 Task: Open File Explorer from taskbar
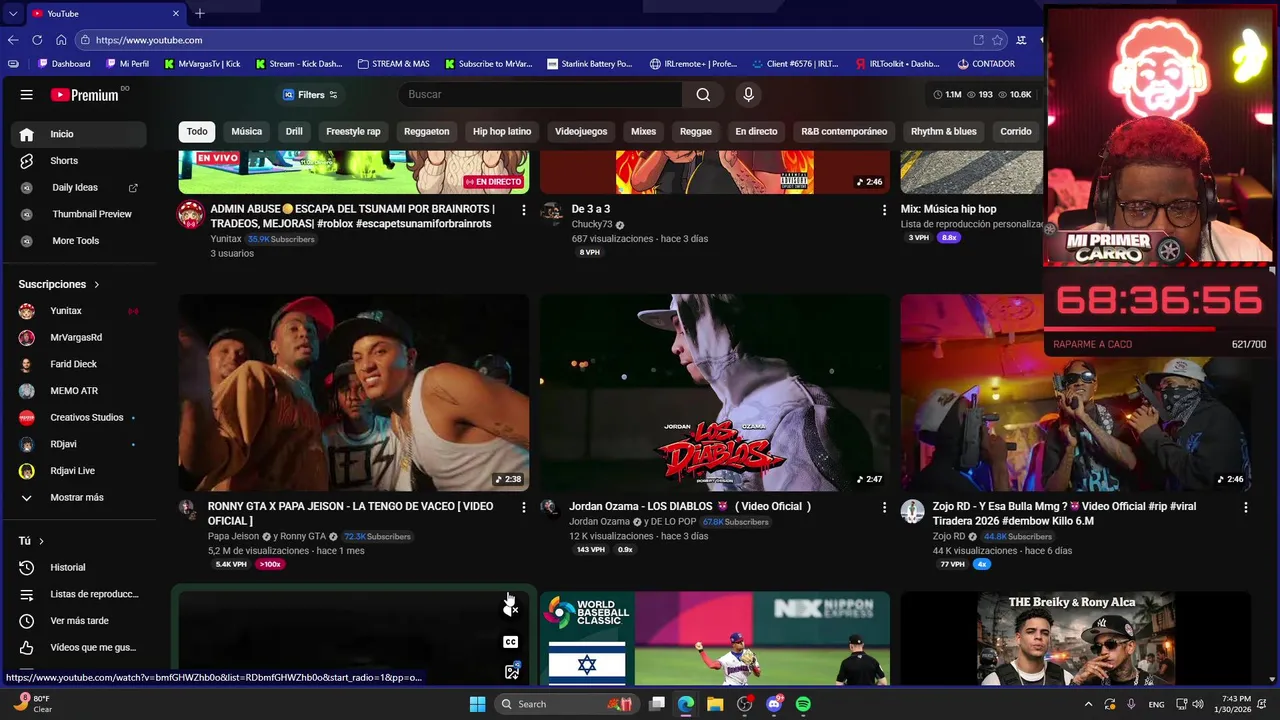715,704
